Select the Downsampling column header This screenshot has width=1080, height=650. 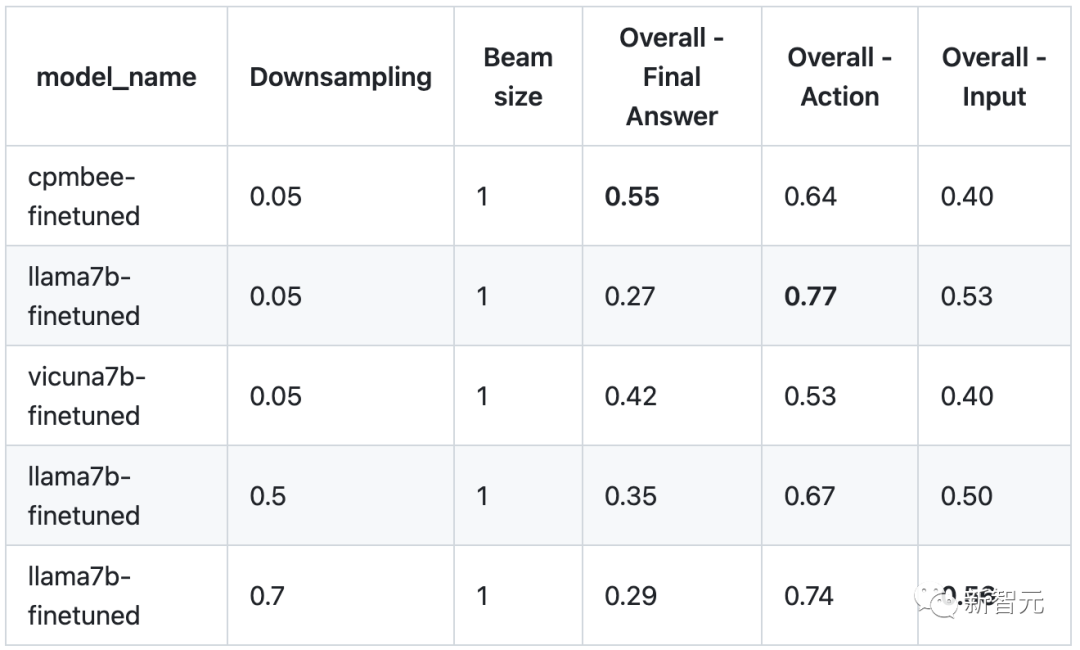340,77
